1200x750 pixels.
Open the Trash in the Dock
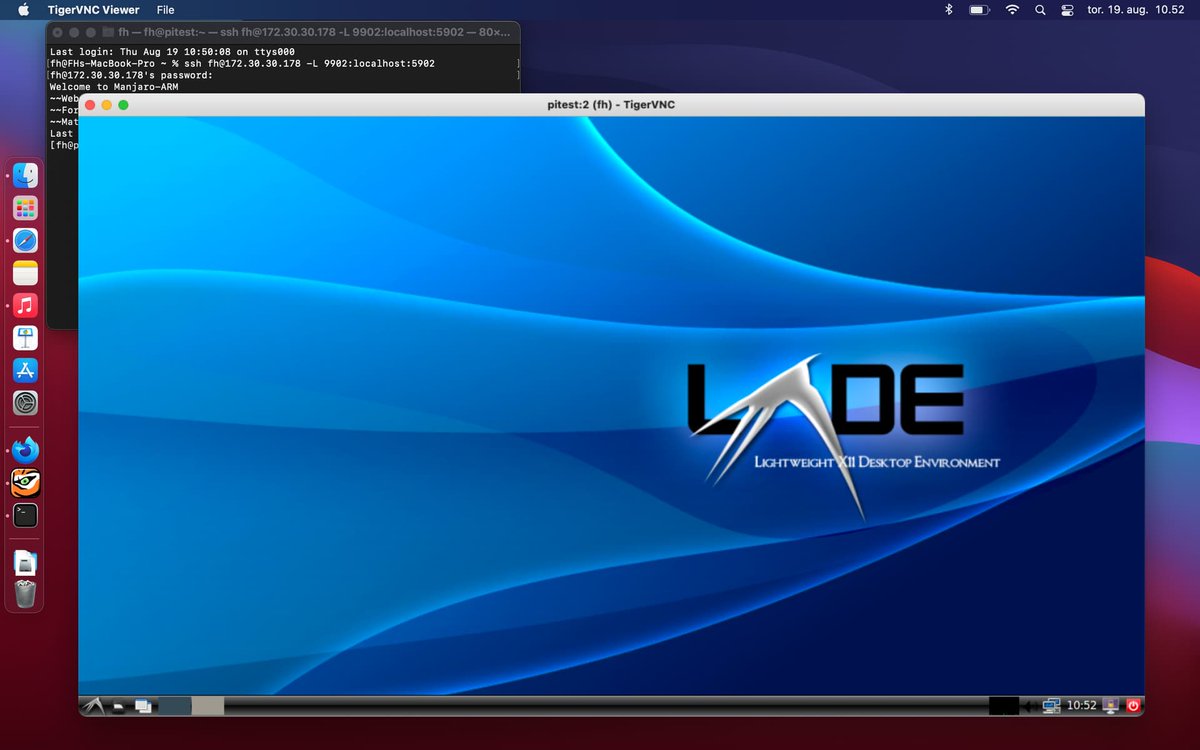pyautogui.click(x=25, y=594)
